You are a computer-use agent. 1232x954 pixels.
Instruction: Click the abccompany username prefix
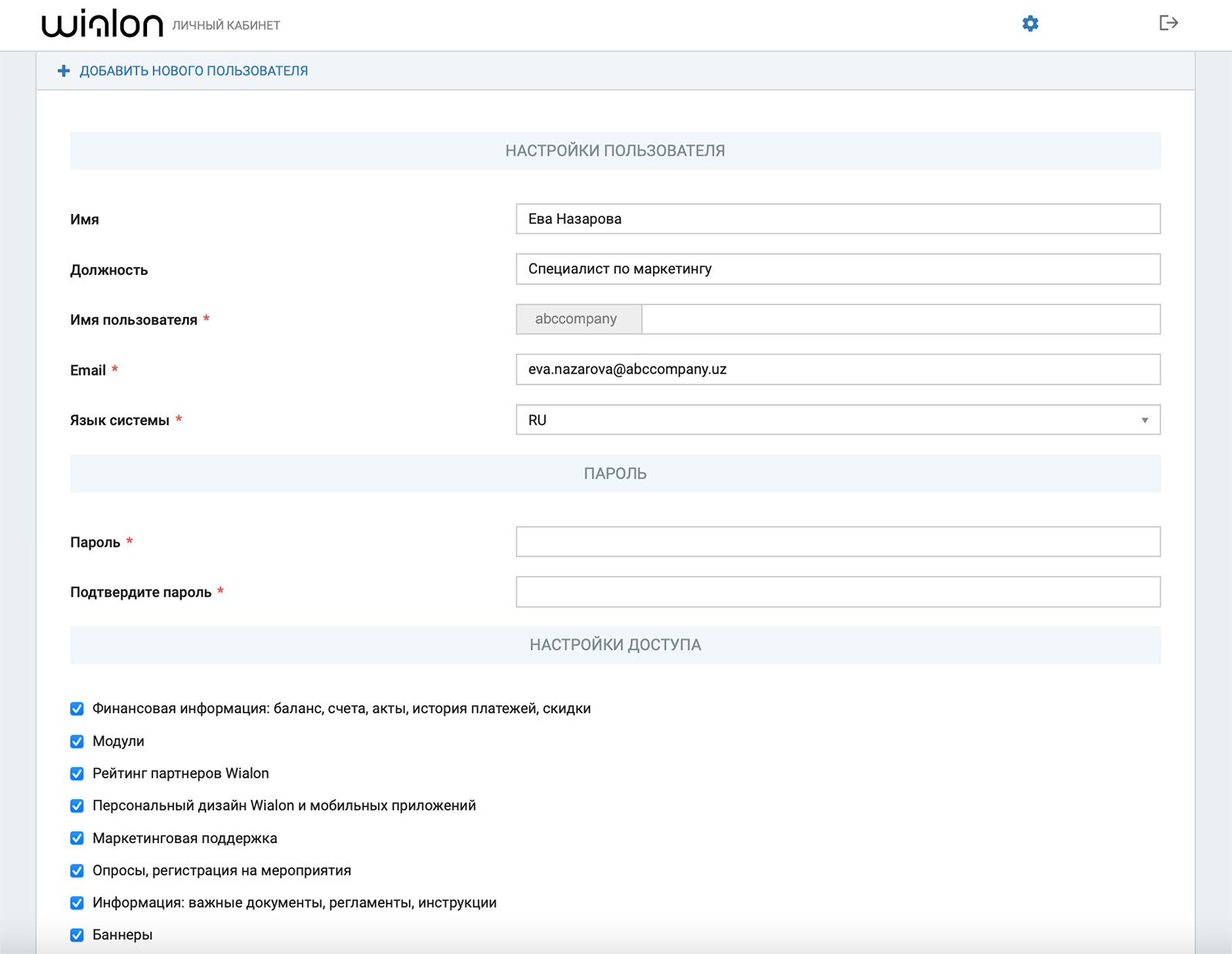[x=577, y=318]
